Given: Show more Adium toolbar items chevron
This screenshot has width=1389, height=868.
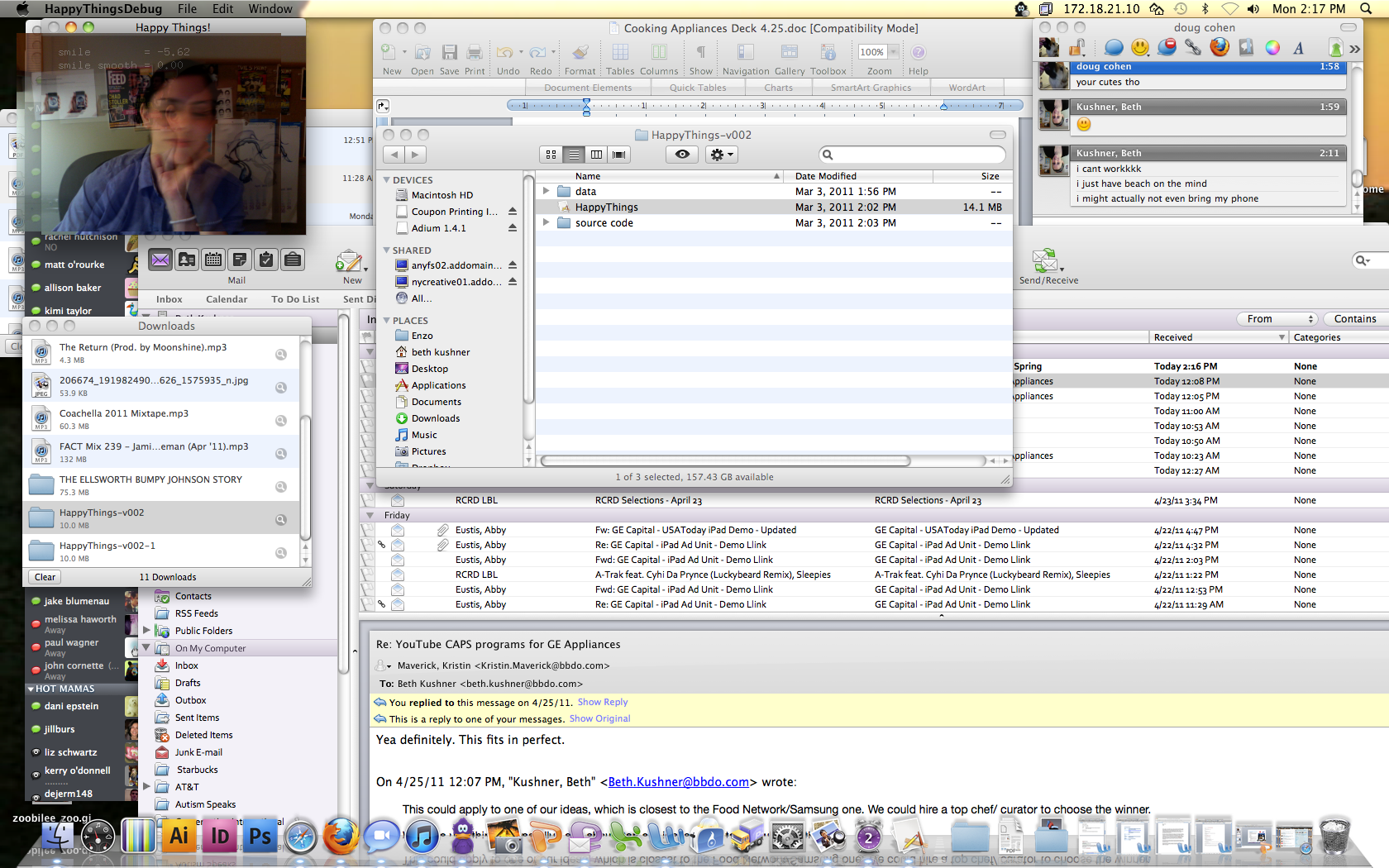Looking at the screenshot, I should [1355, 49].
